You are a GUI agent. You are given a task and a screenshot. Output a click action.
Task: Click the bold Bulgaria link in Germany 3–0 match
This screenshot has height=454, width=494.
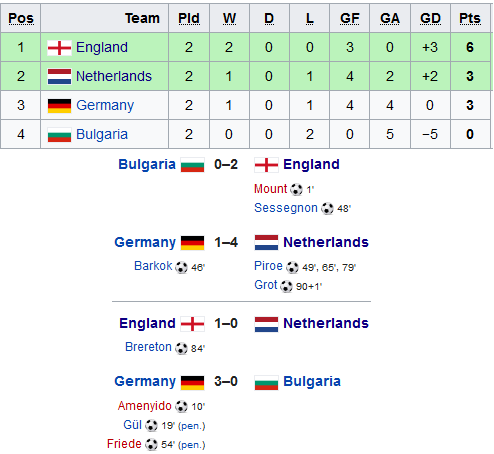(x=312, y=381)
